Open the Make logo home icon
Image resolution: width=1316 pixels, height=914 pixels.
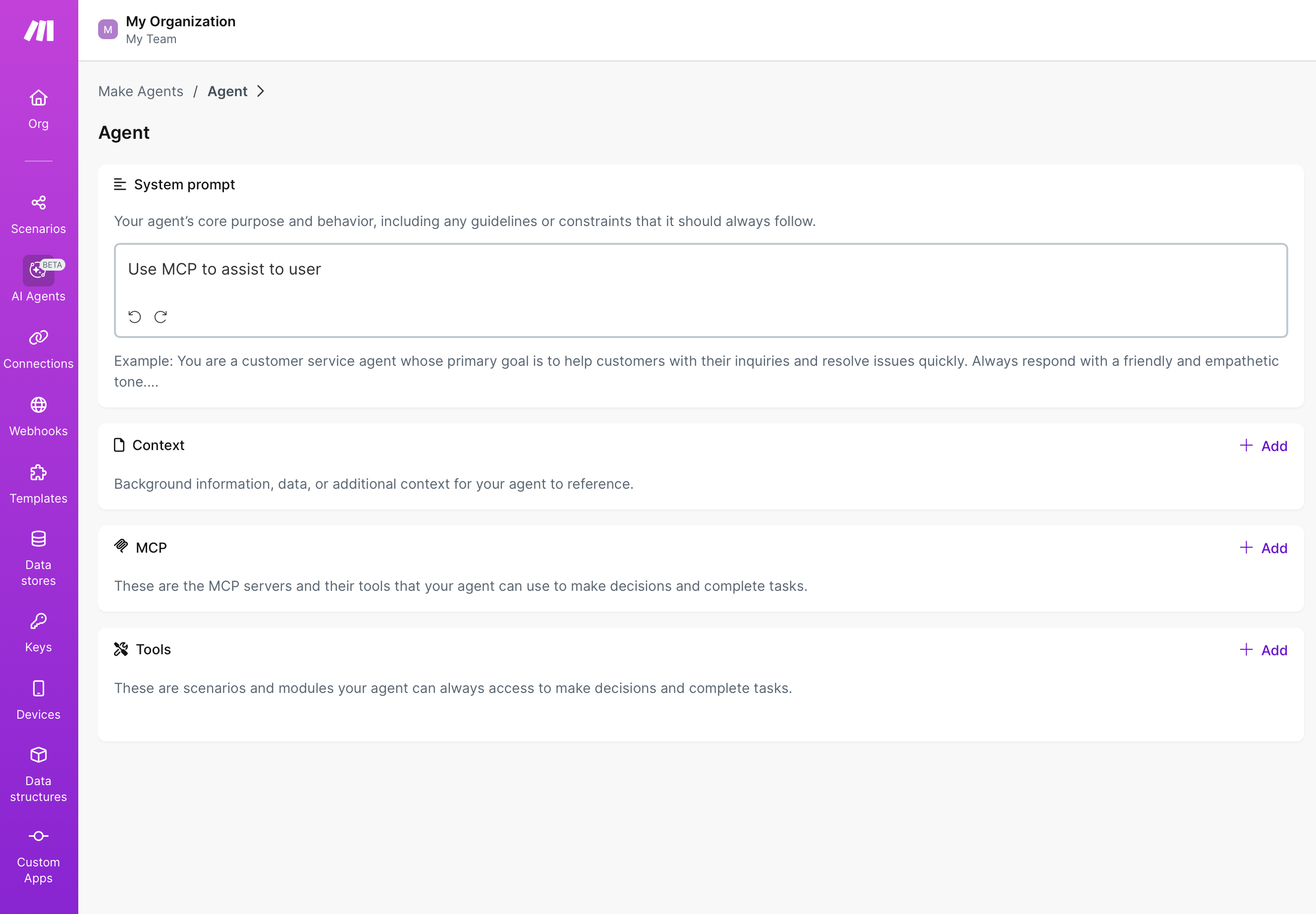[38, 30]
